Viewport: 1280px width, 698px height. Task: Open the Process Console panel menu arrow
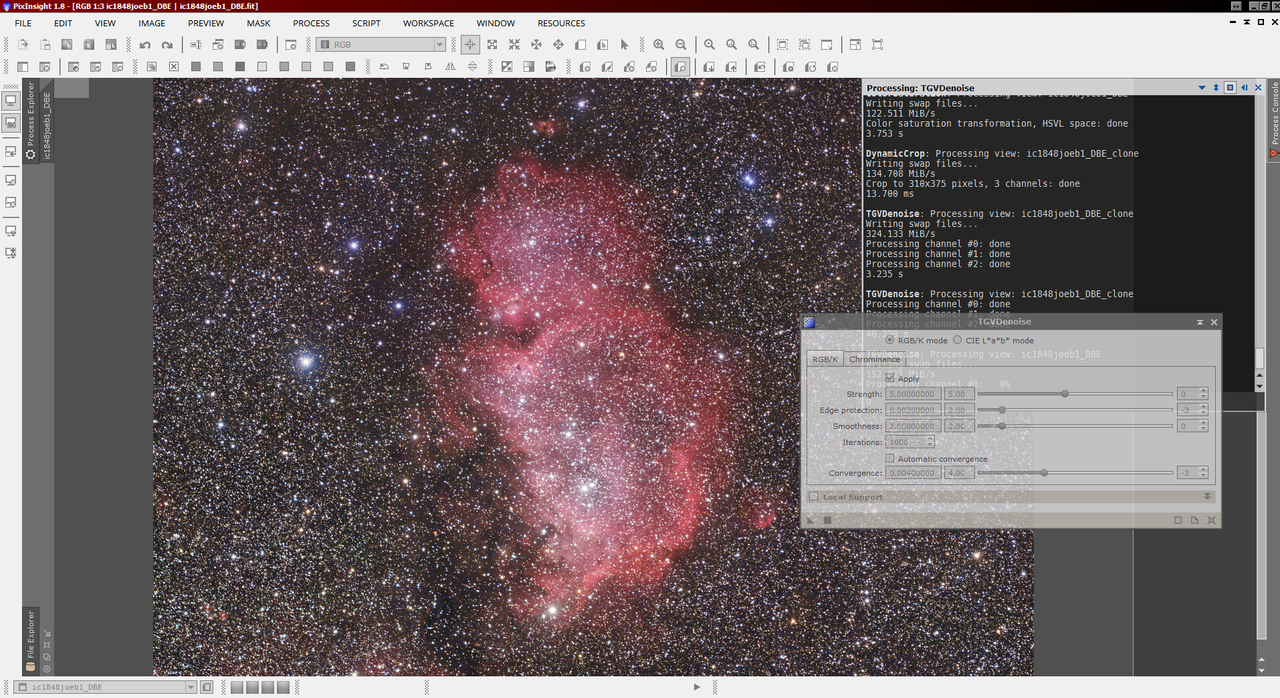pyautogui.click(x=1201, y=88)
